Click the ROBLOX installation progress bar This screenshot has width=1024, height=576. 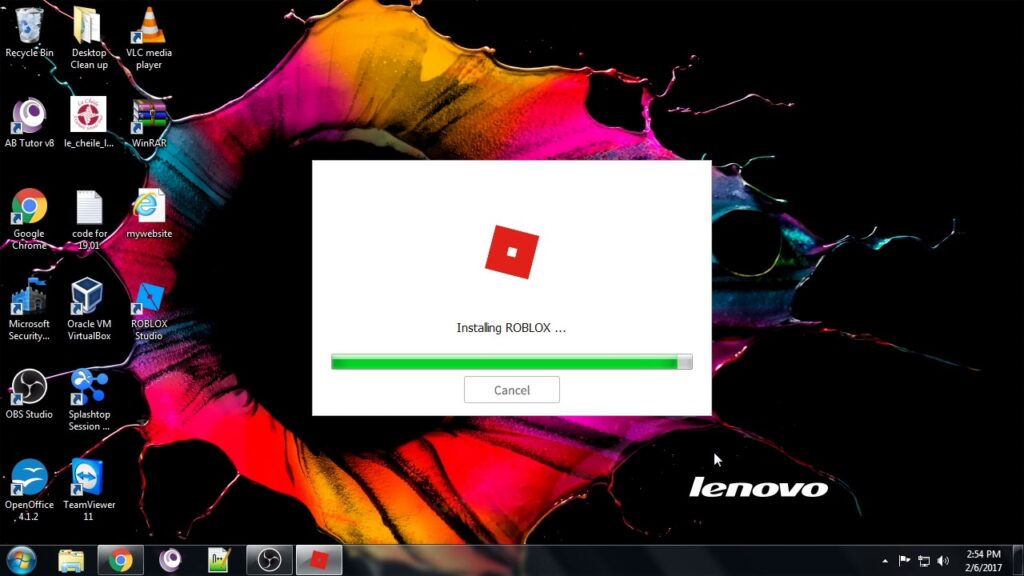click(x=511, y=361)
